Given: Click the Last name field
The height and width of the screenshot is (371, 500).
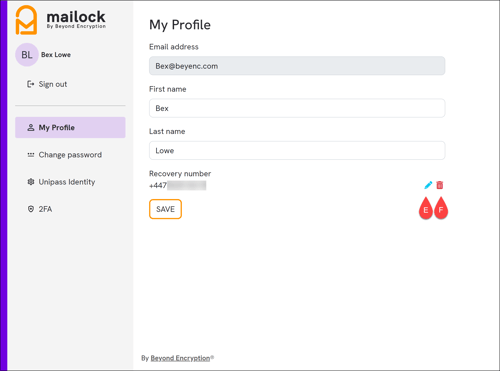Looking at the screenshot, I should click(297, 150).
